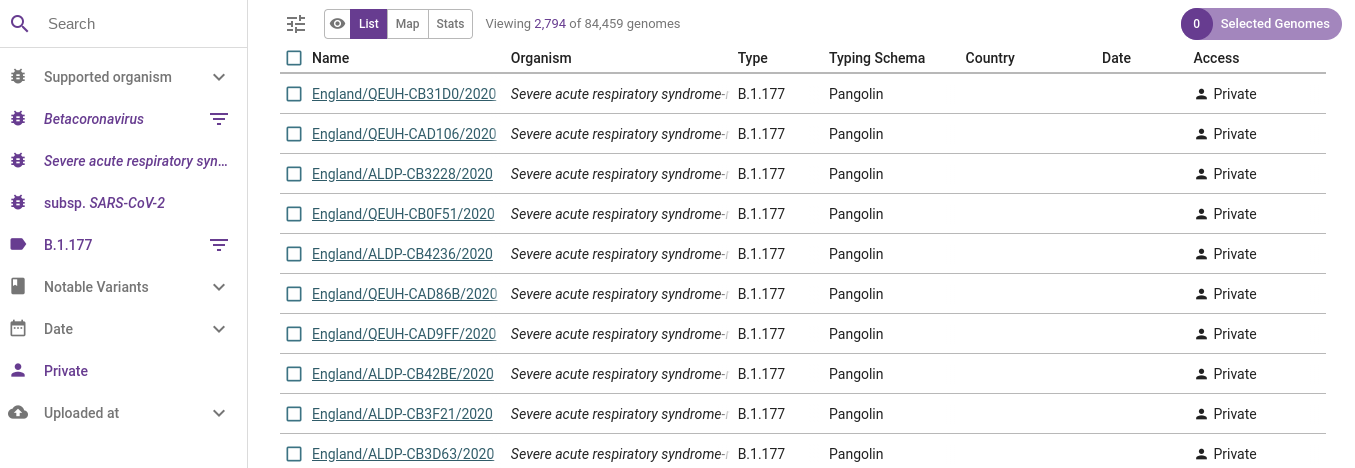Viewport: 1355px width, 468px height.
Task: Check the select-all checkbox in header
Action: pyautogui.click(x=294, y=58)
